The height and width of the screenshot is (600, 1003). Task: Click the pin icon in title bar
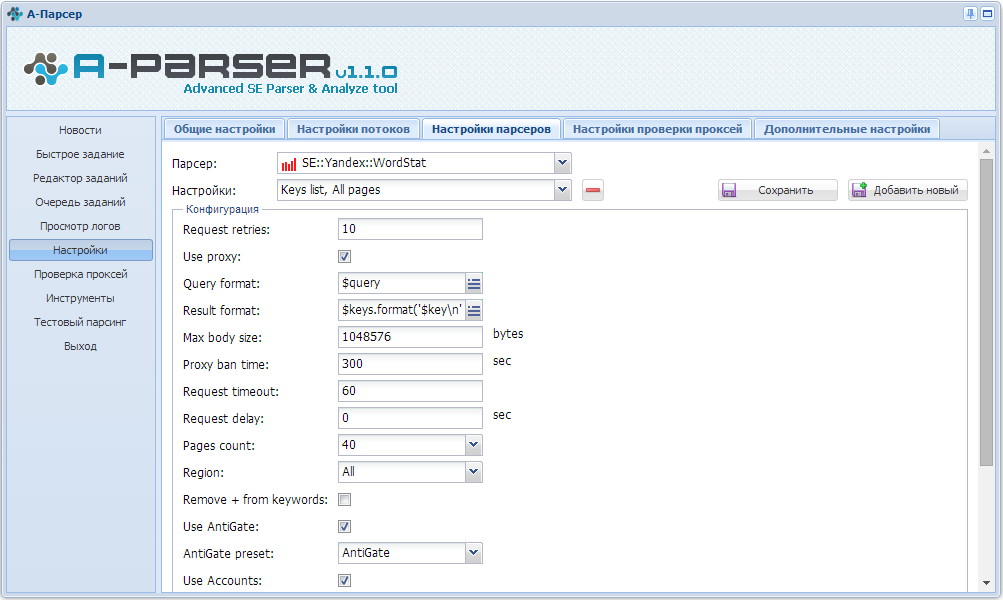click(970, 13)
